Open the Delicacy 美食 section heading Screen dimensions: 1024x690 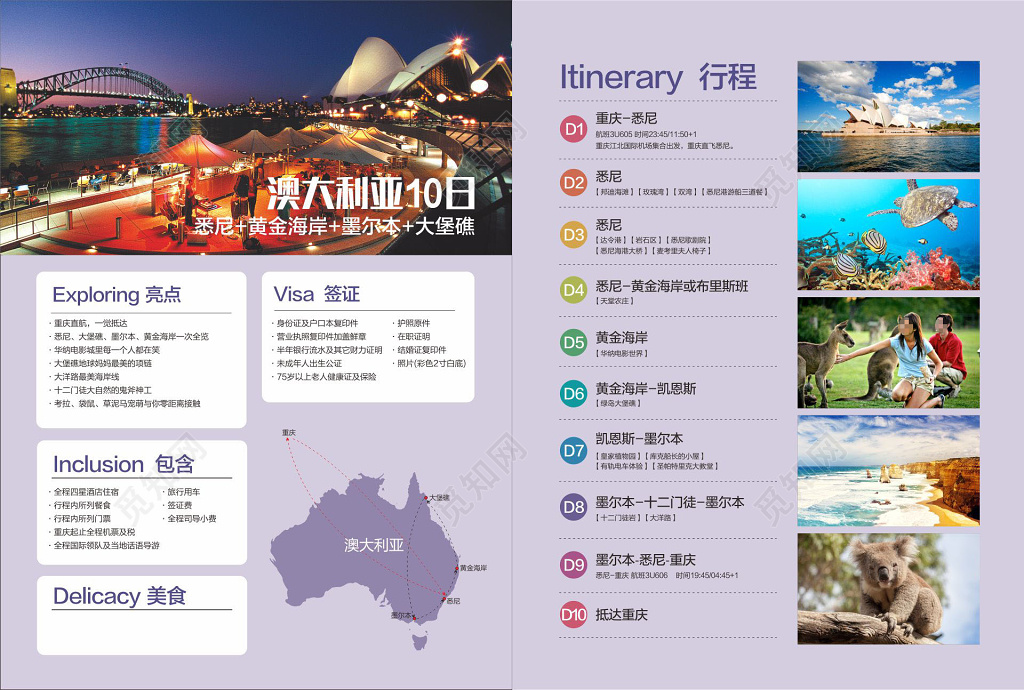point(119,597)
